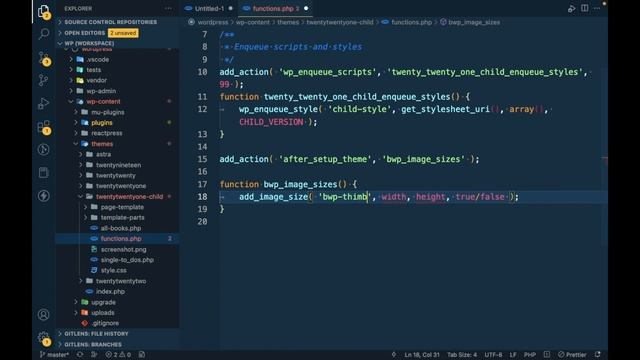
Task: Open the Search view in activity bar
Action: tap(44, 34)
